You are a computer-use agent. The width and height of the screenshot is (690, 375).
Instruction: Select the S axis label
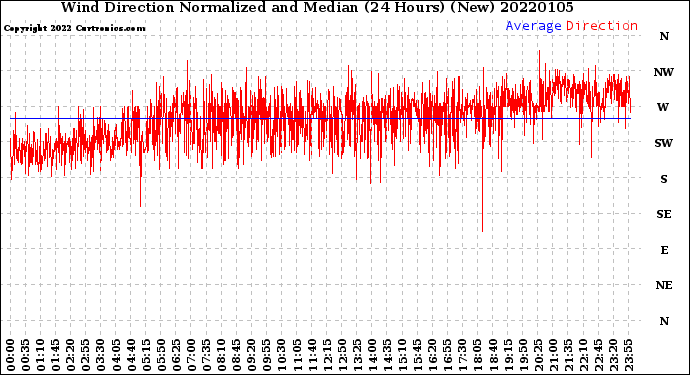(x=664, y=179)
